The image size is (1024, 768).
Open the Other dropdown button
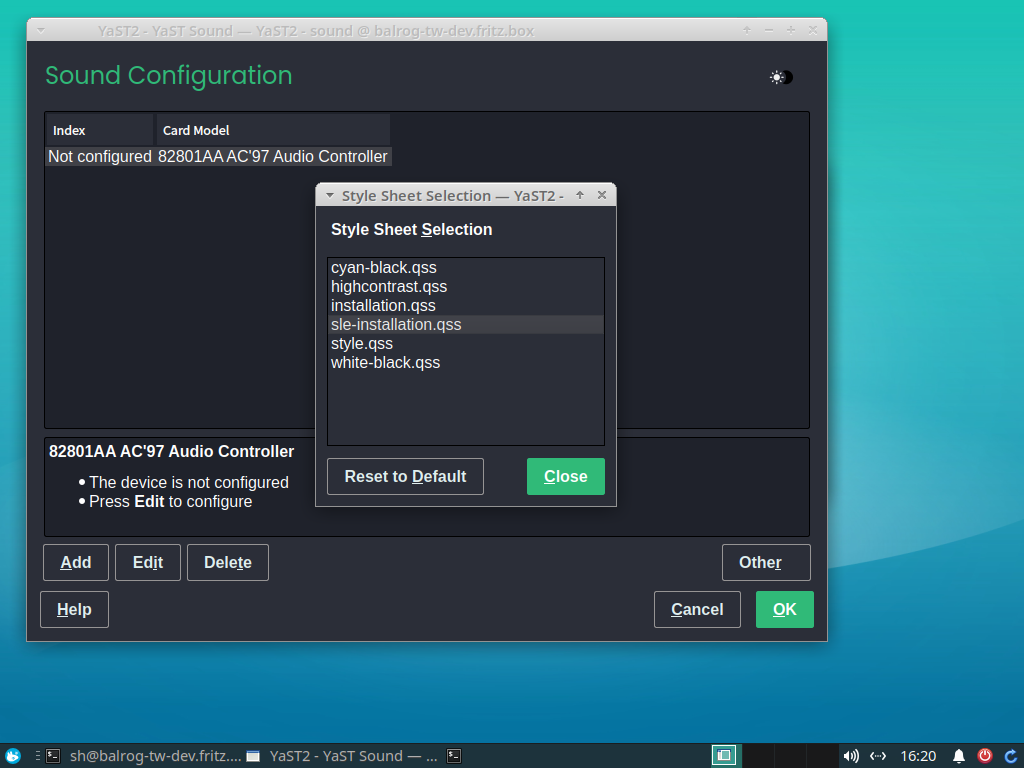(x=766, y=562)
